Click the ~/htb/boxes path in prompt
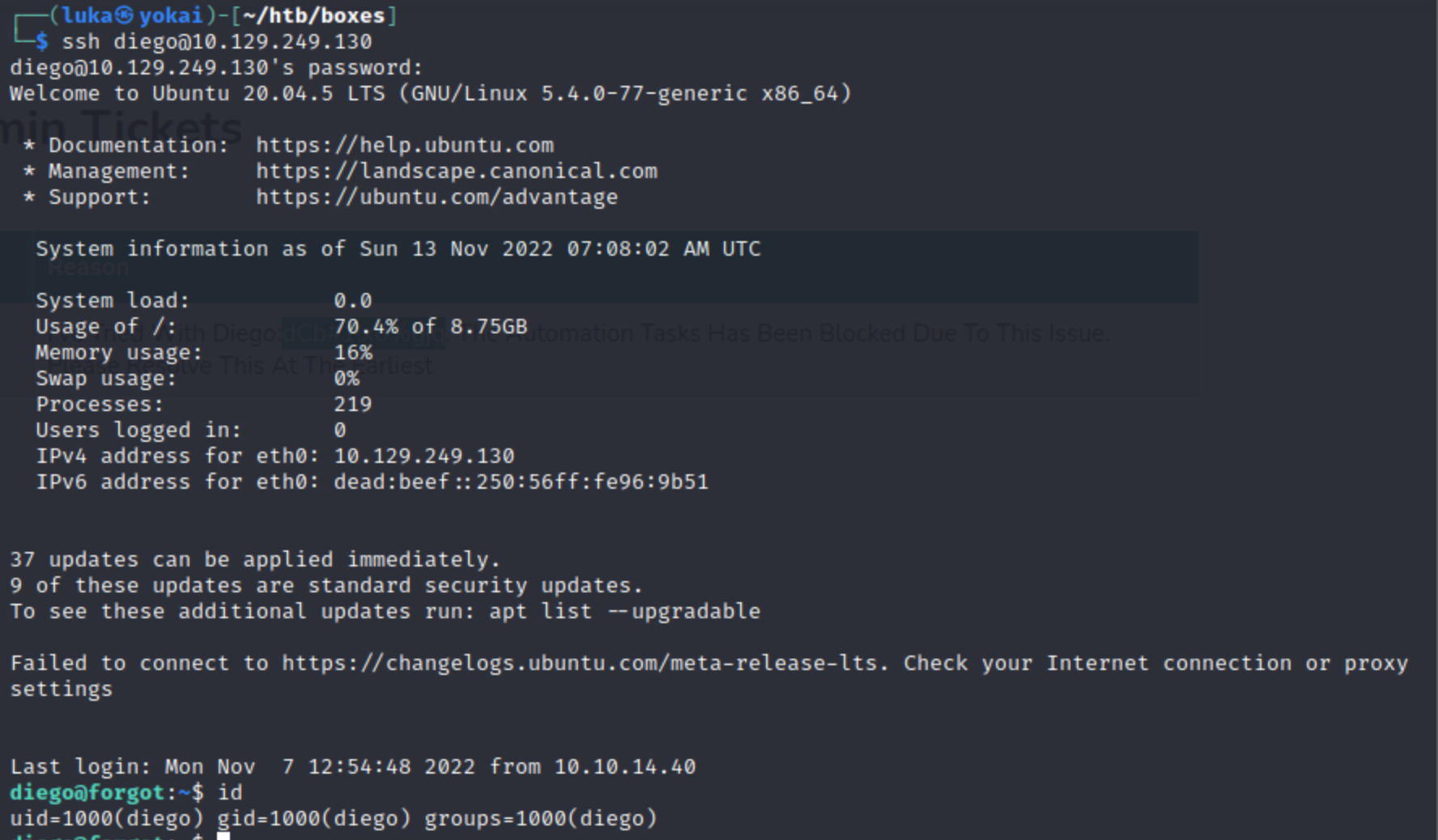The height and width of the screenshot is (840, 1438). tap(313, 16)
